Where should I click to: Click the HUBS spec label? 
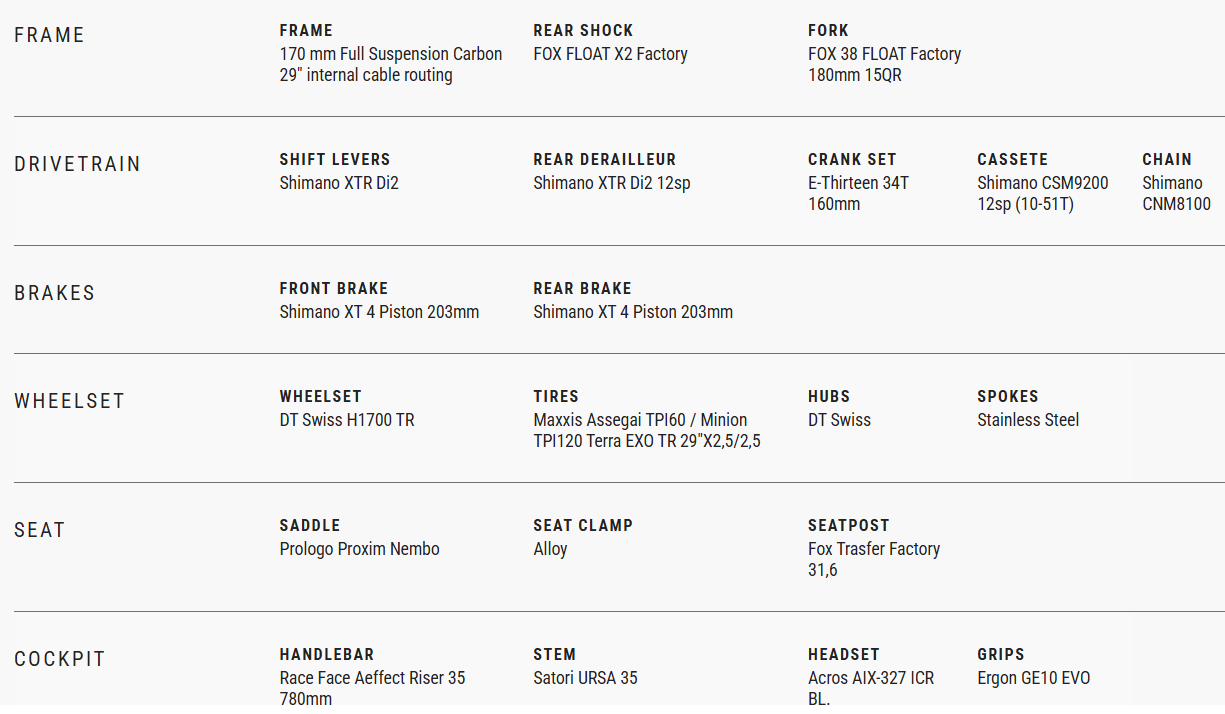pos(829,397)
